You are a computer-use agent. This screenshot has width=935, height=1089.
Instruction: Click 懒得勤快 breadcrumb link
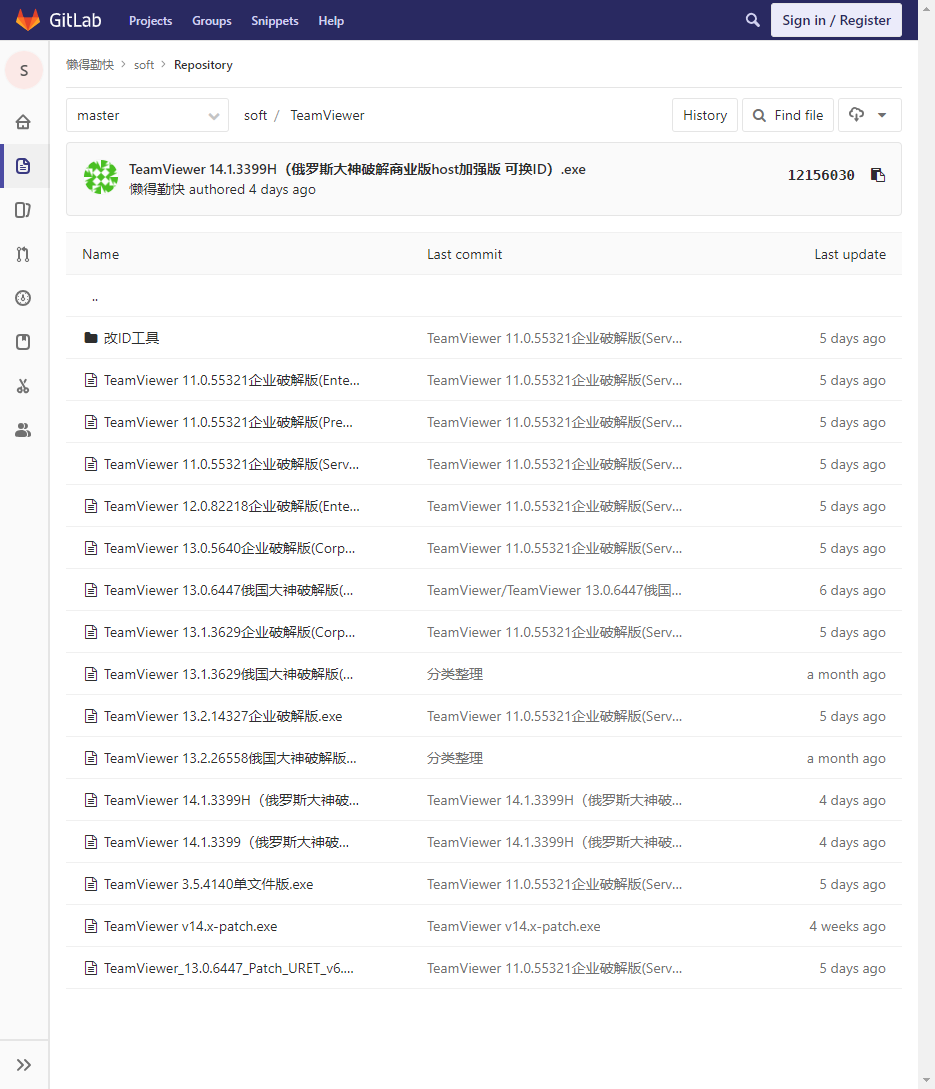(x=90, y=65)
